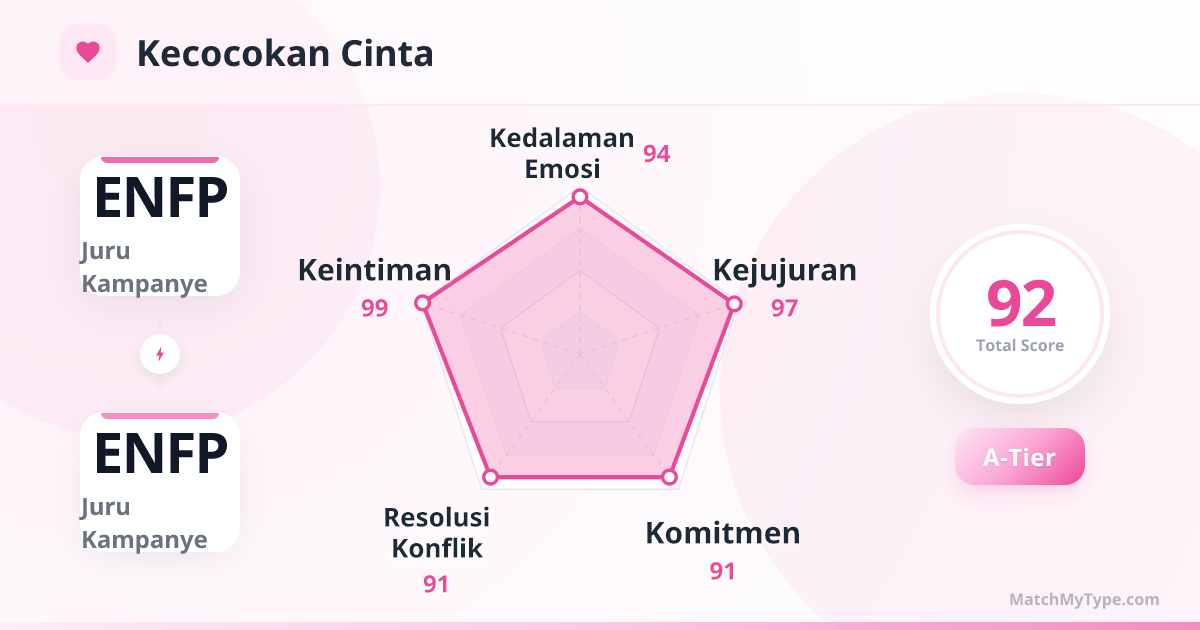This screenshot has height=630, width=1200.
Task: Click the Resolusi Konflik axis label
Action: tap(437, 532)
